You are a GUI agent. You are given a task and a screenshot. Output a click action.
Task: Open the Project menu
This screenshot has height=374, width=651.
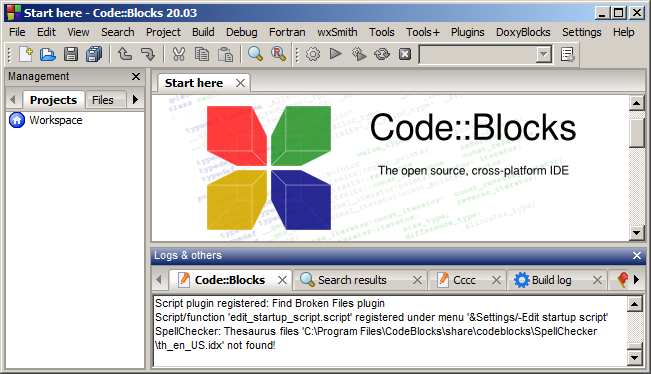163,32
